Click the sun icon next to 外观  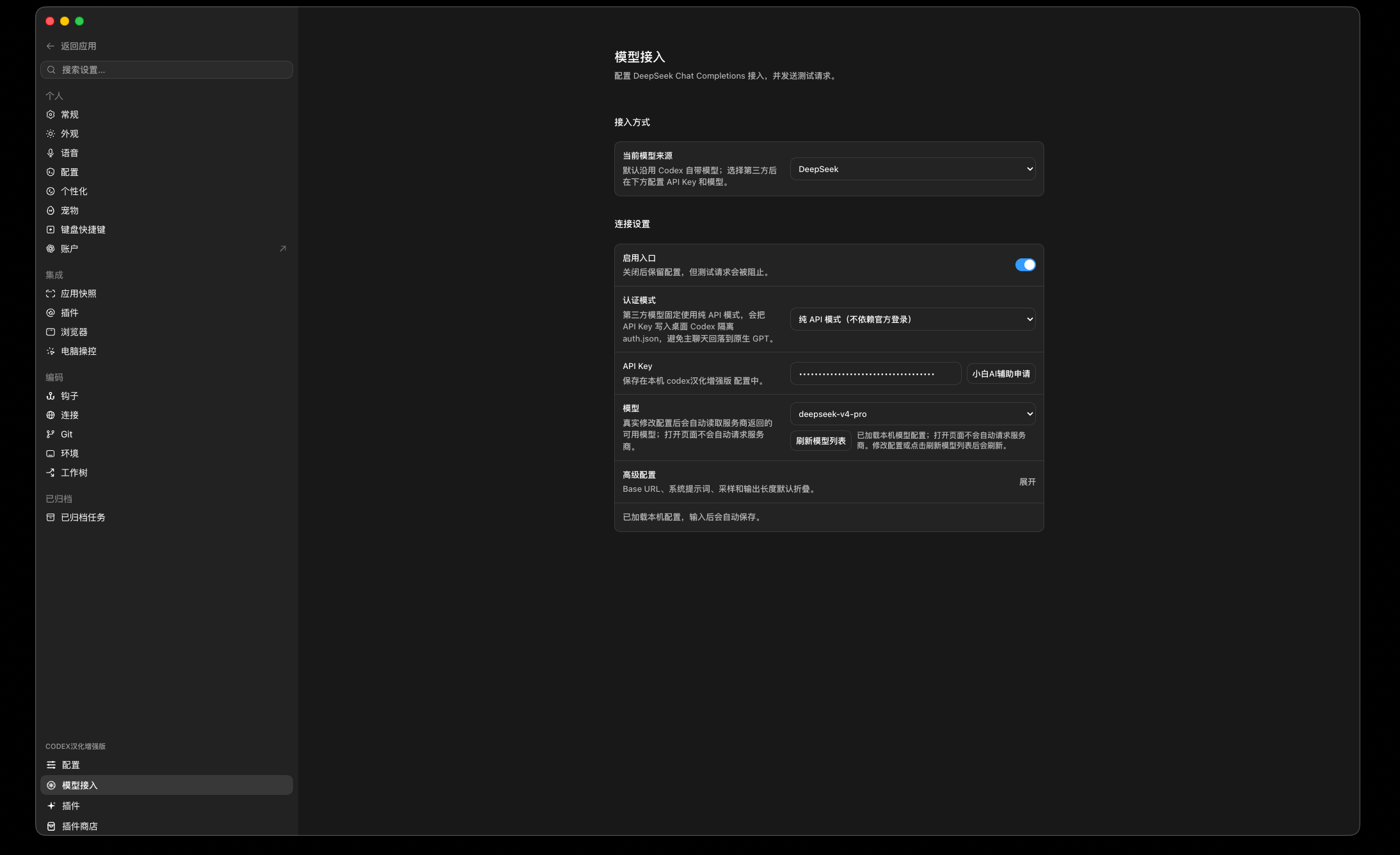[x=51, y=134]
